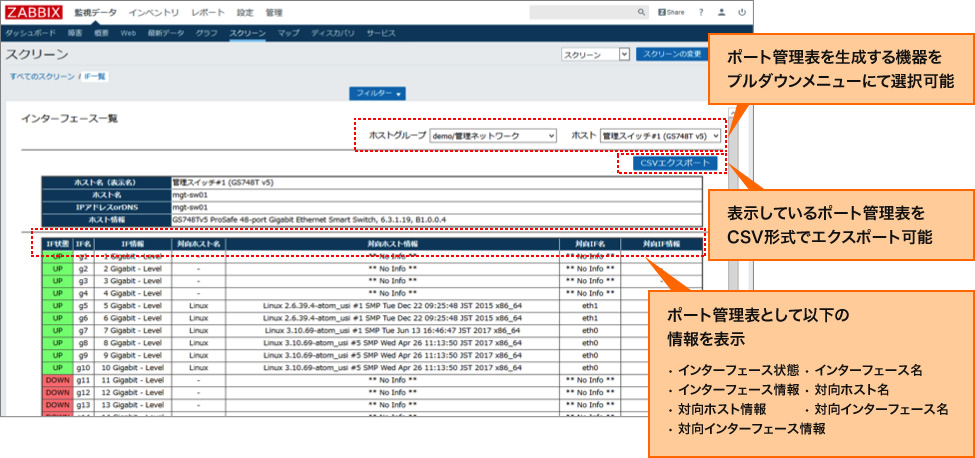
Task: Open the スクリーン selector dropdown
Action: coord(594,54)
